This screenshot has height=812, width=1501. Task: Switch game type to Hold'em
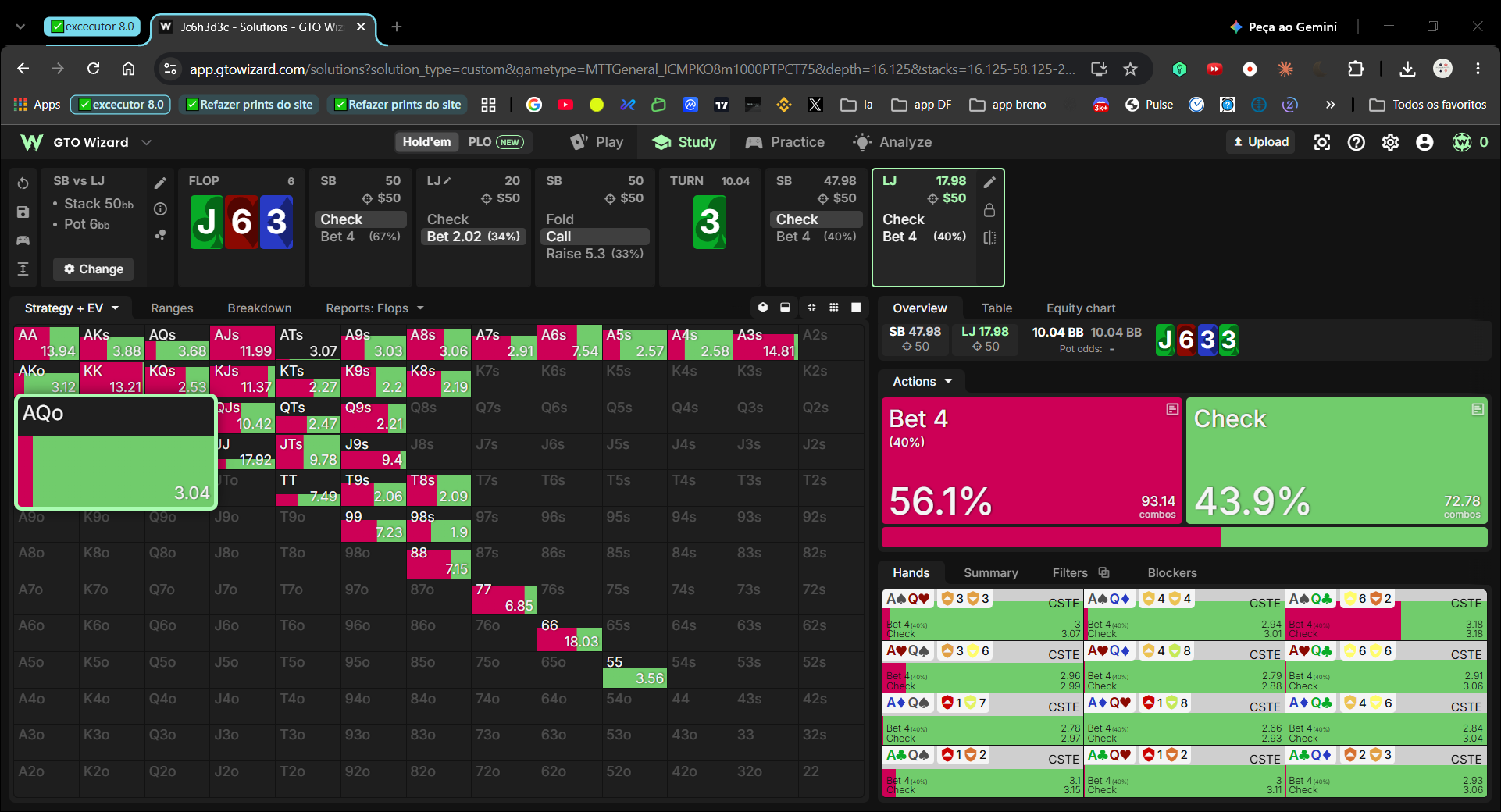coord(426,142)
